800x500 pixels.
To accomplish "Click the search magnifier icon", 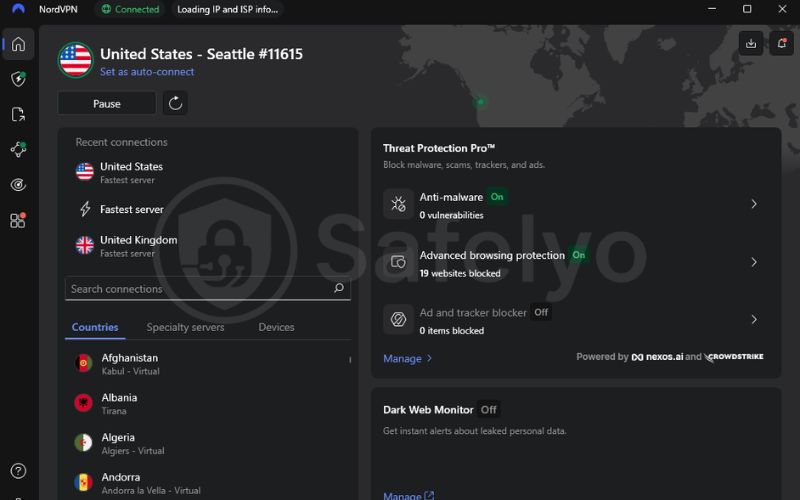I will click(339, 288).
